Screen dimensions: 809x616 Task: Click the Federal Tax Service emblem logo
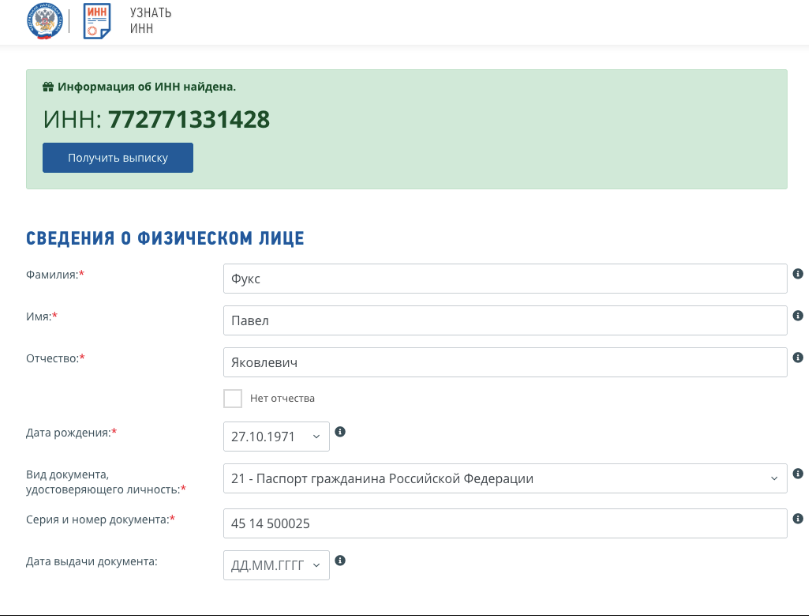click(45, 20)
